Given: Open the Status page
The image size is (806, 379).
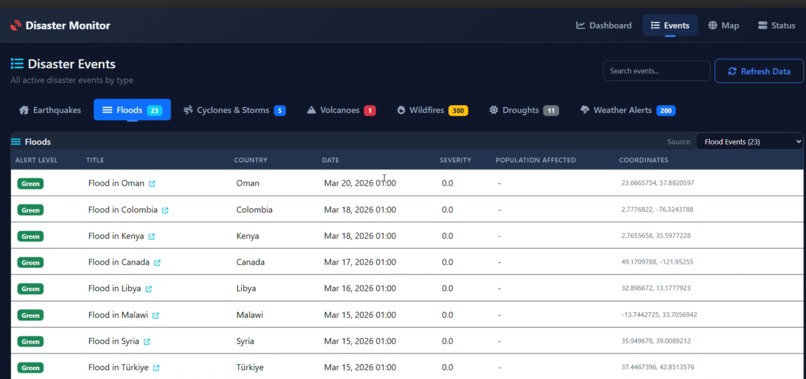Looking at the screenshot, I should tap(776, 25).
